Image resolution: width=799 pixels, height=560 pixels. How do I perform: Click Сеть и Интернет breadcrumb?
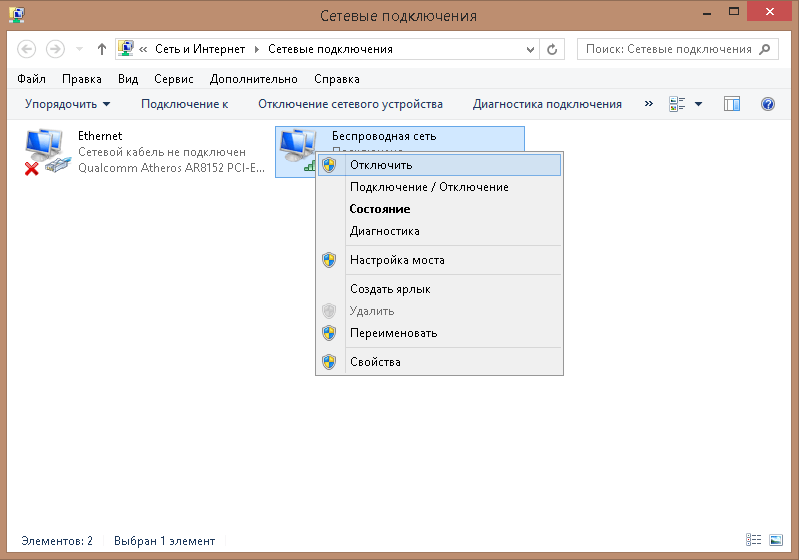click(x=200, y=49)
